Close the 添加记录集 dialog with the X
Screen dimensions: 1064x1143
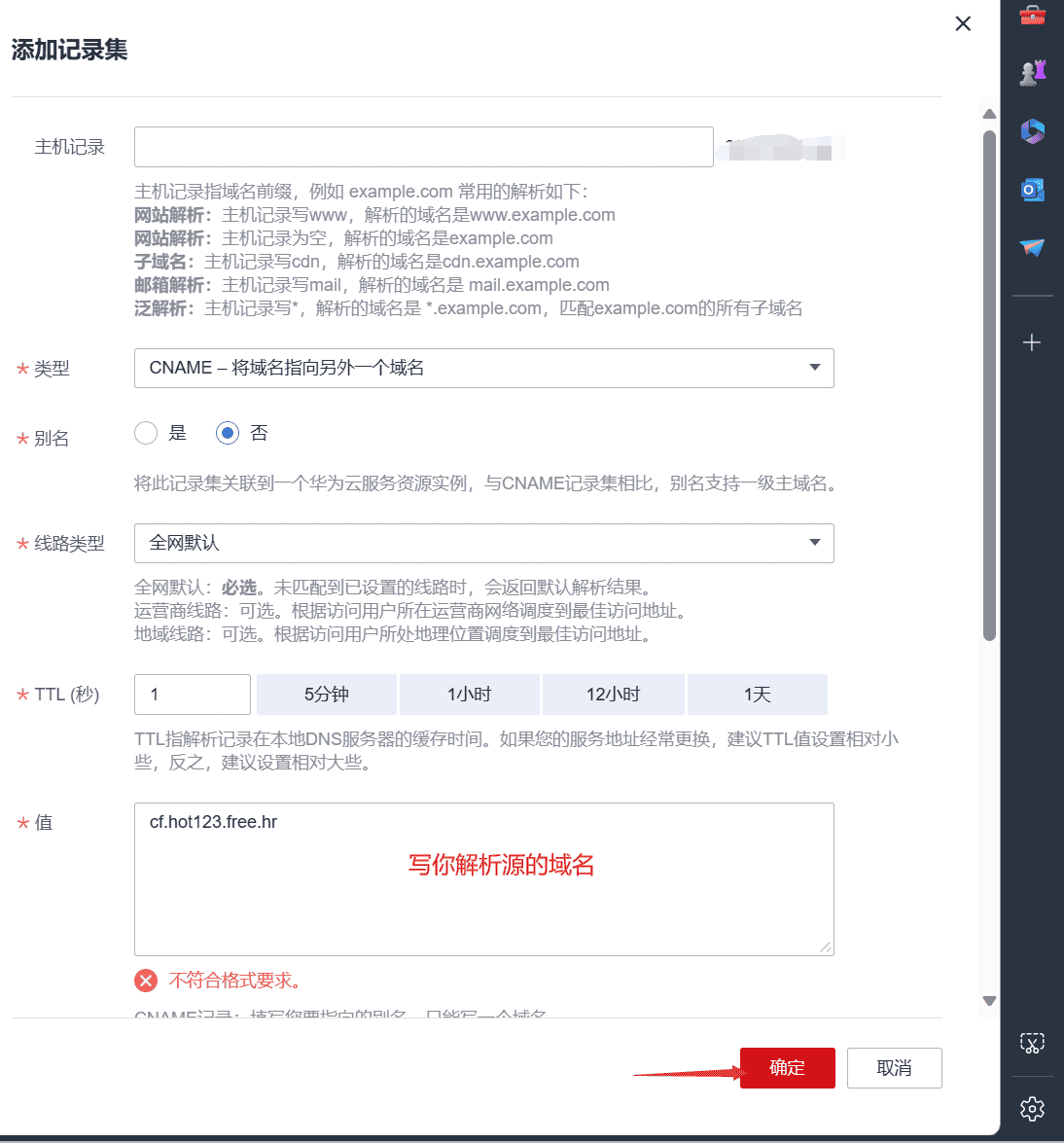(x=963, y=23)
